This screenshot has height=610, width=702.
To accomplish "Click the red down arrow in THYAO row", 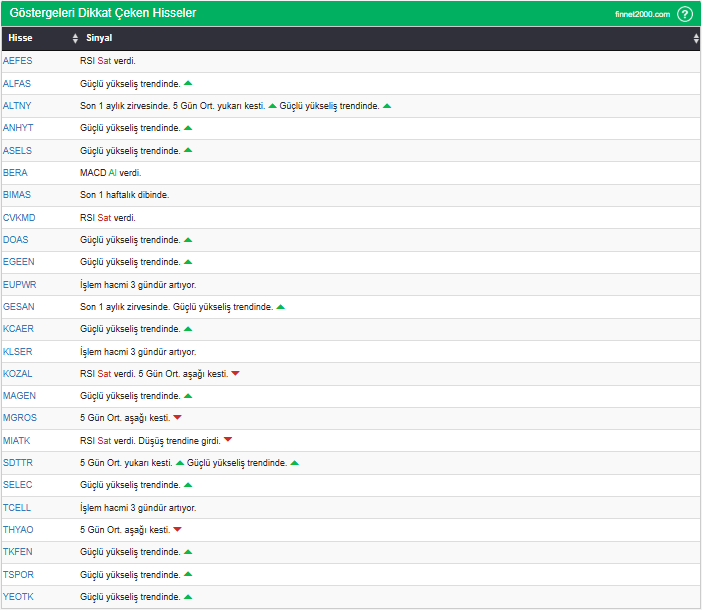I will point(177,529).
